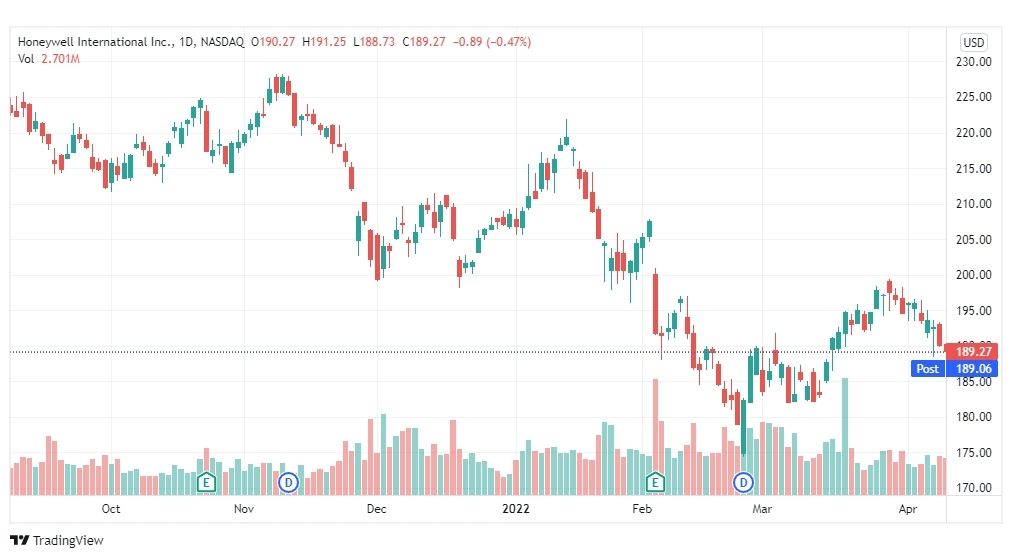
Task: Click the 200.00 price scale label
Action: (973, 275)
